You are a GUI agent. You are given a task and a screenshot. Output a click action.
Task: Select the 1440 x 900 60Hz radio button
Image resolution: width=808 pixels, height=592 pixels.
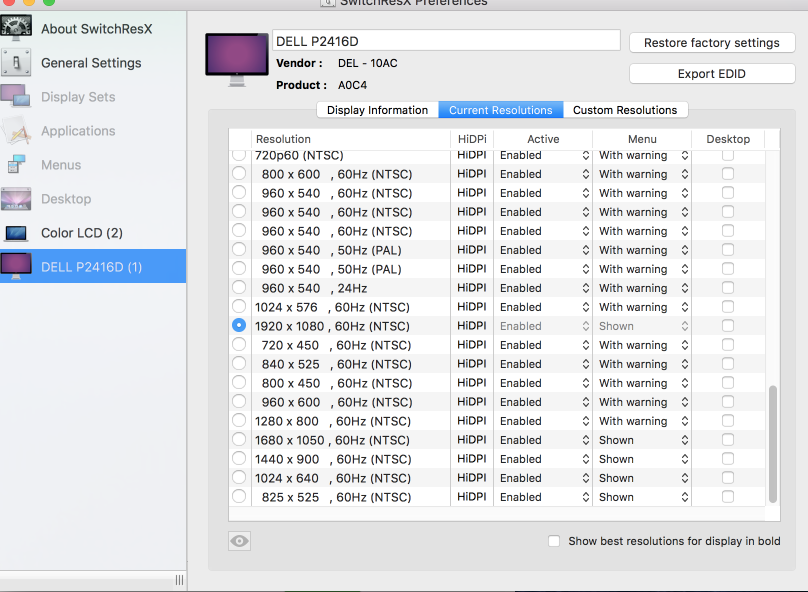(239, 458)
